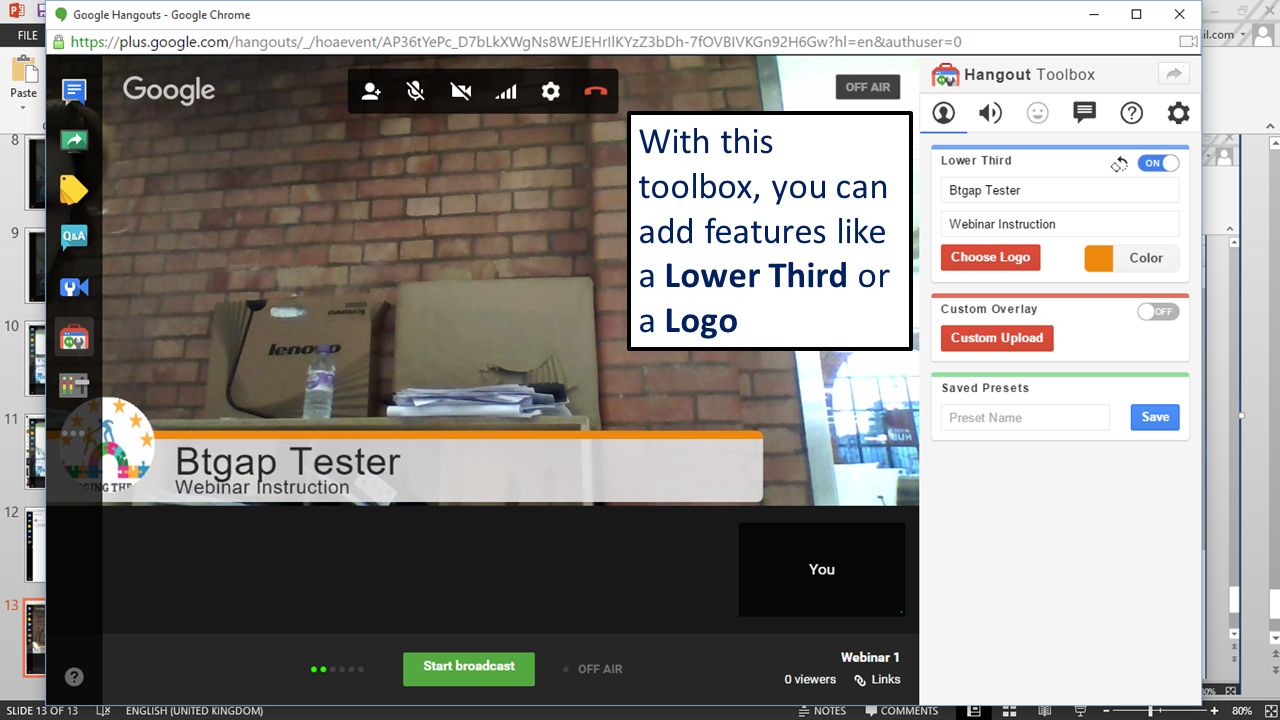Open the Toolbox settings gear tab

(1179, 113)
